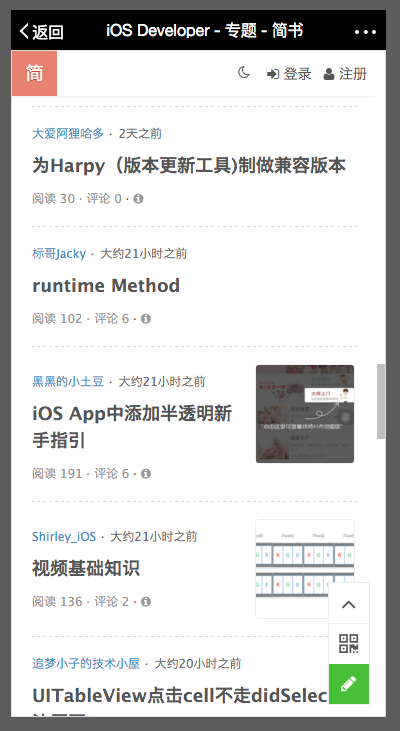Click the info icon in the runtime Method row

tap(146, 319)
